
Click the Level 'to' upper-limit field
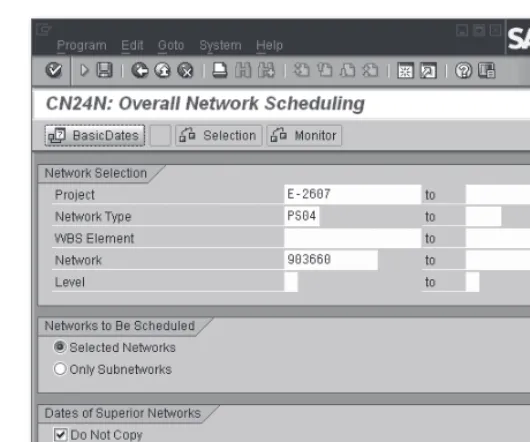point(473,282)
